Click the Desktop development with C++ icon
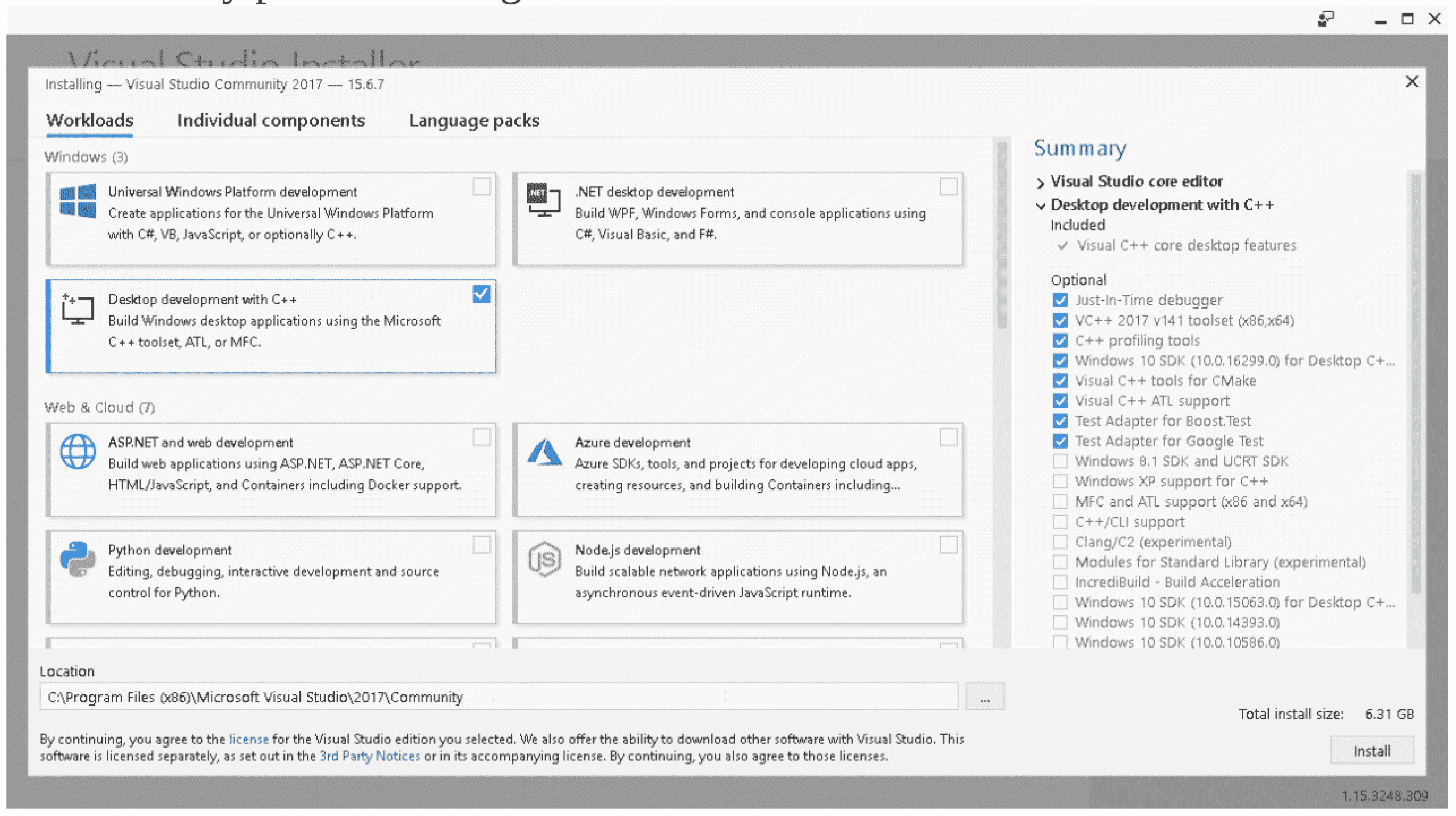Image resolution: width=1456 pixels, height=816 pixels. [77, 309]
